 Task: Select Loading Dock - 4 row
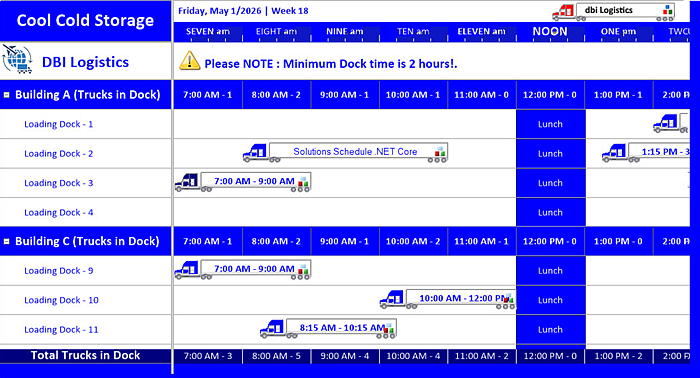pos(86,212)
